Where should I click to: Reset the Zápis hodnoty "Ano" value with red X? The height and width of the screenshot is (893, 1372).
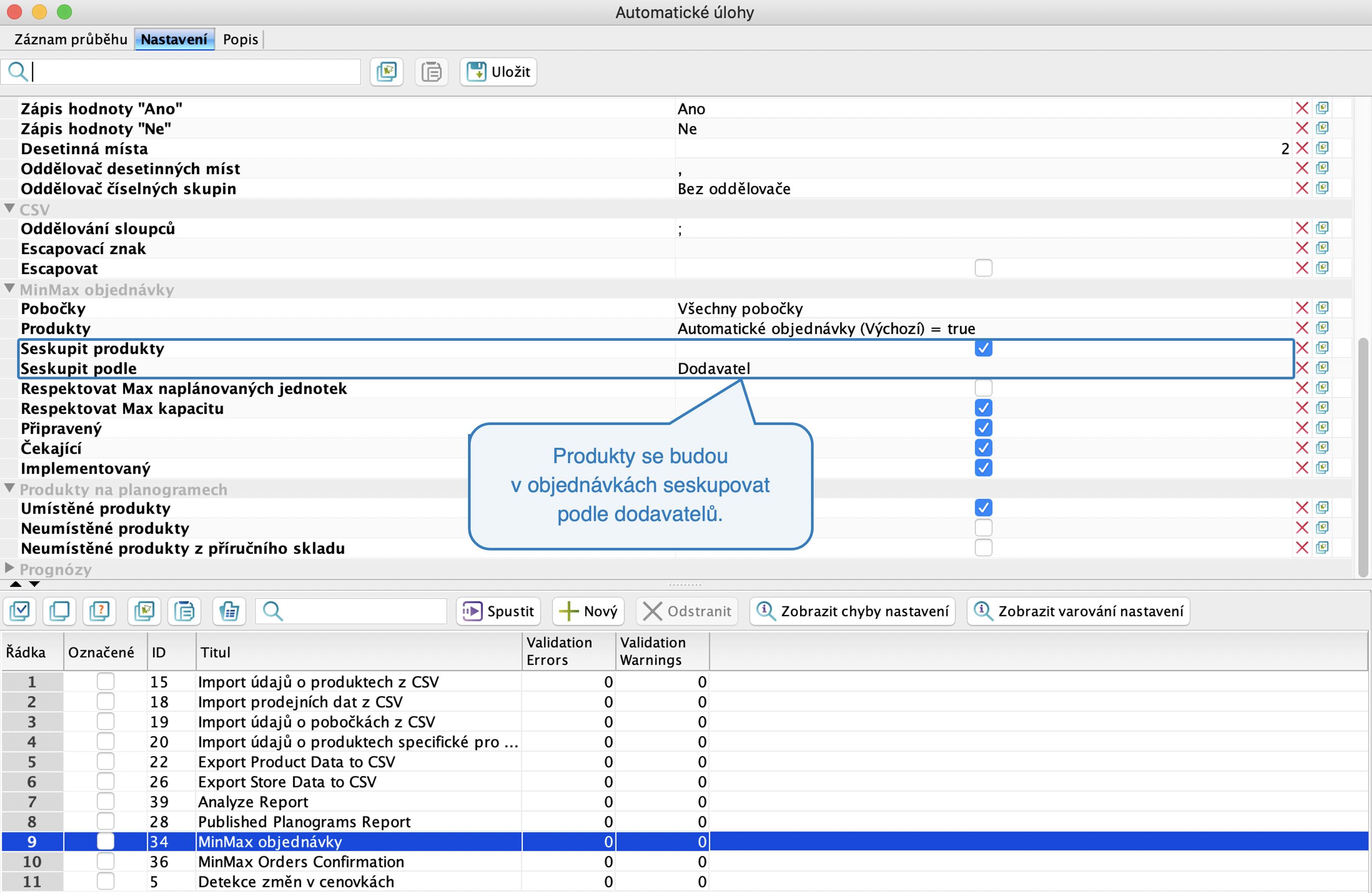point(1302,108)
